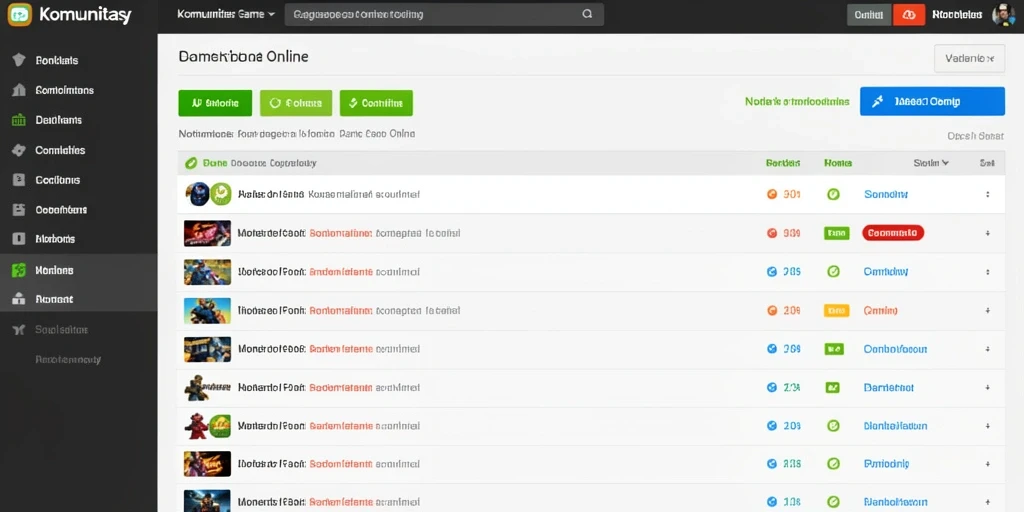The width and height of the screenshot is (1024, 512).
Task: Expand row arrow in Dlonbofatoon row
Action: tap(987, 426)
